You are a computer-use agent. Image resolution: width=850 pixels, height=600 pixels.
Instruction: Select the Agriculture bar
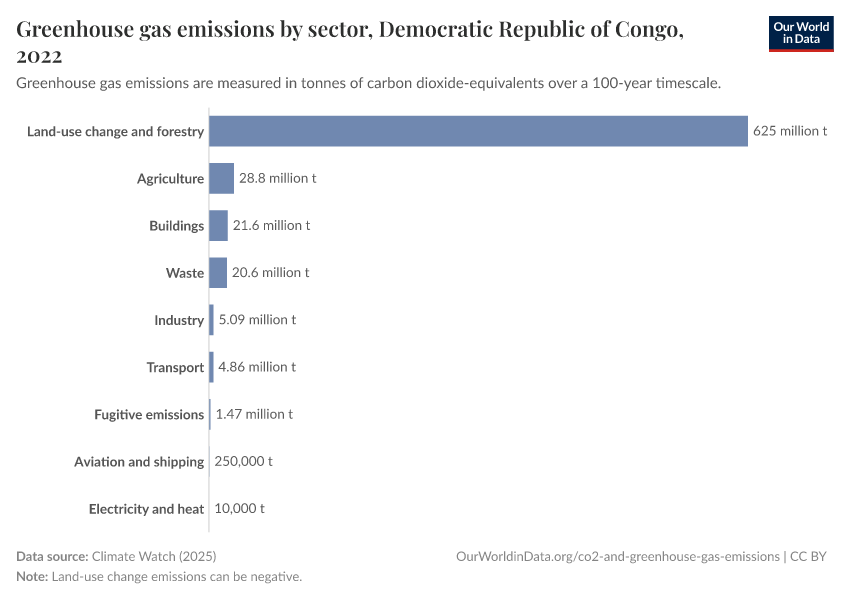coord(221,179)
